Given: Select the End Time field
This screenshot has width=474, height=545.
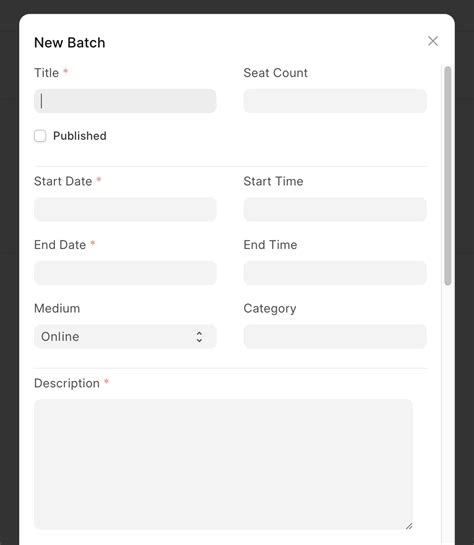Looking at the screenshot, I should 335,273.
